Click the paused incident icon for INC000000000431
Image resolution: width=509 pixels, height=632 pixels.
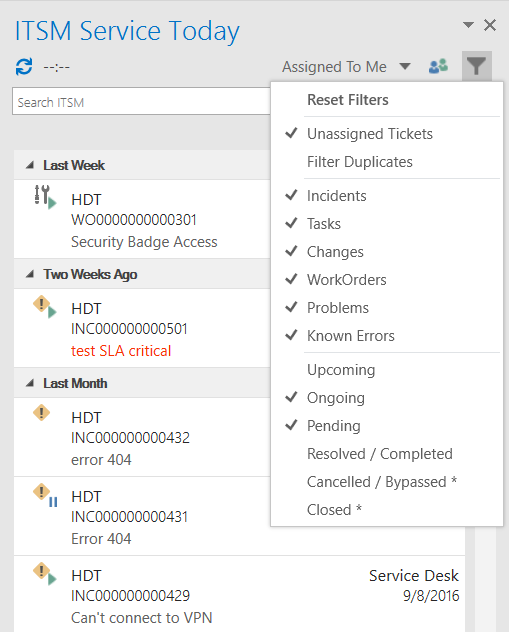pyautogui.click(x=45, y=495)
